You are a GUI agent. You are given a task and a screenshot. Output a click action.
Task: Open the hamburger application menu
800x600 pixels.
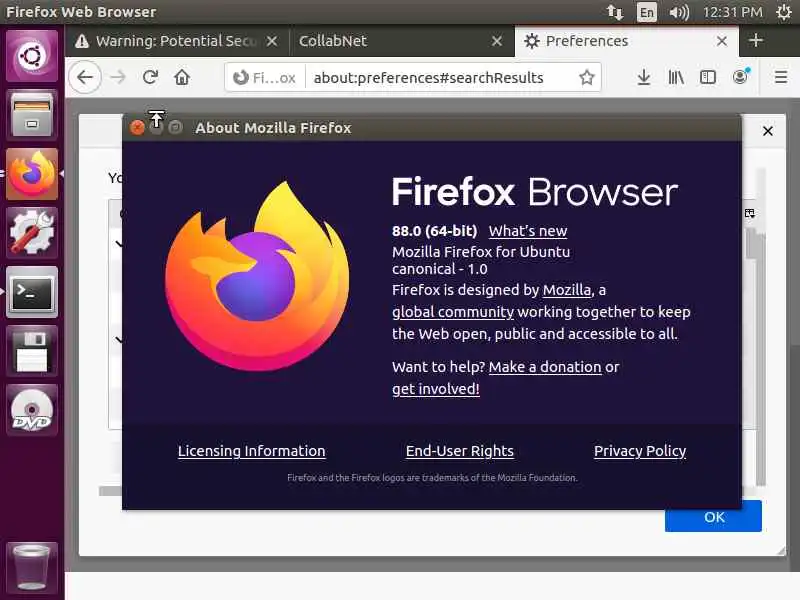[x=781, y=78]
